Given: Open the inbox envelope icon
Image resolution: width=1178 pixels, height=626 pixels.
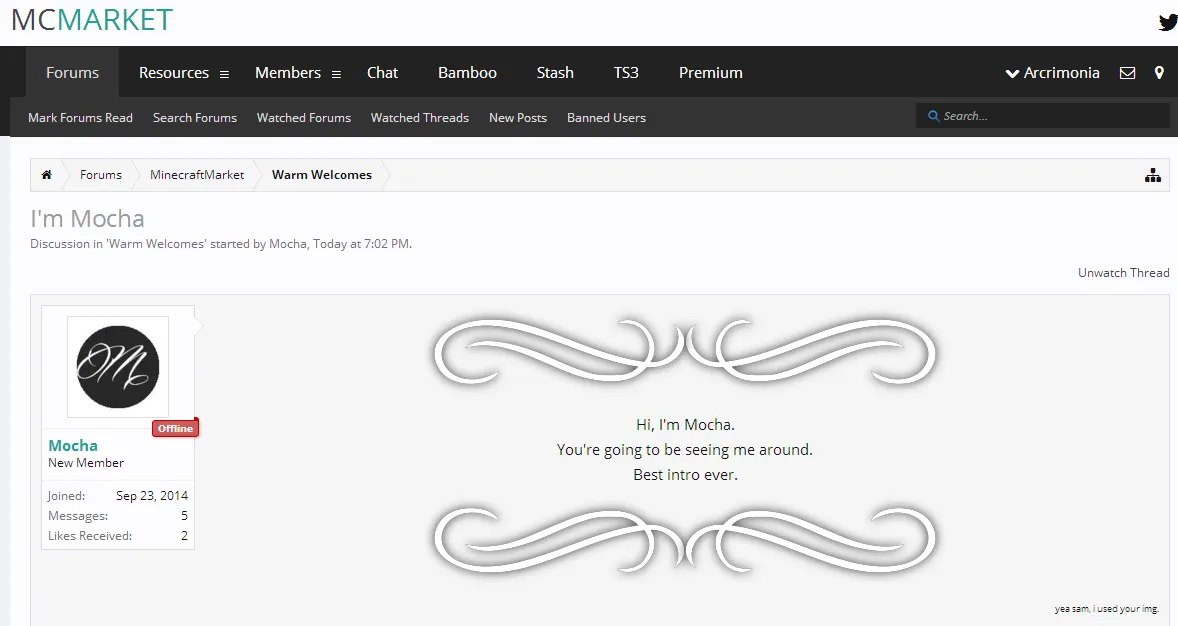Looking at the screenshot, I should pos(1127,73).
